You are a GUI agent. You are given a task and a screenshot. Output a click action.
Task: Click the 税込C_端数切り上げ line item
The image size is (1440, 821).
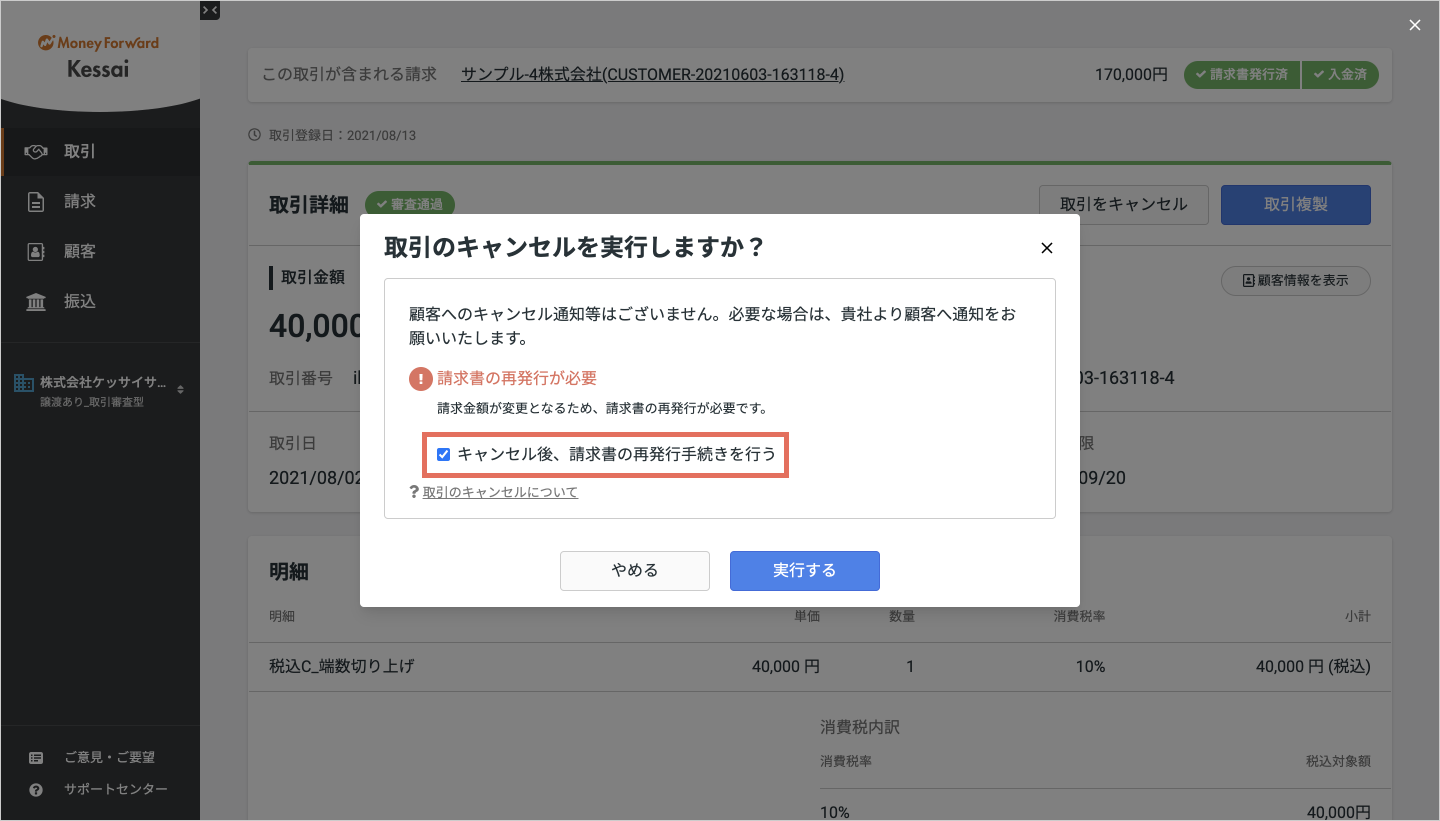[342, 666]
